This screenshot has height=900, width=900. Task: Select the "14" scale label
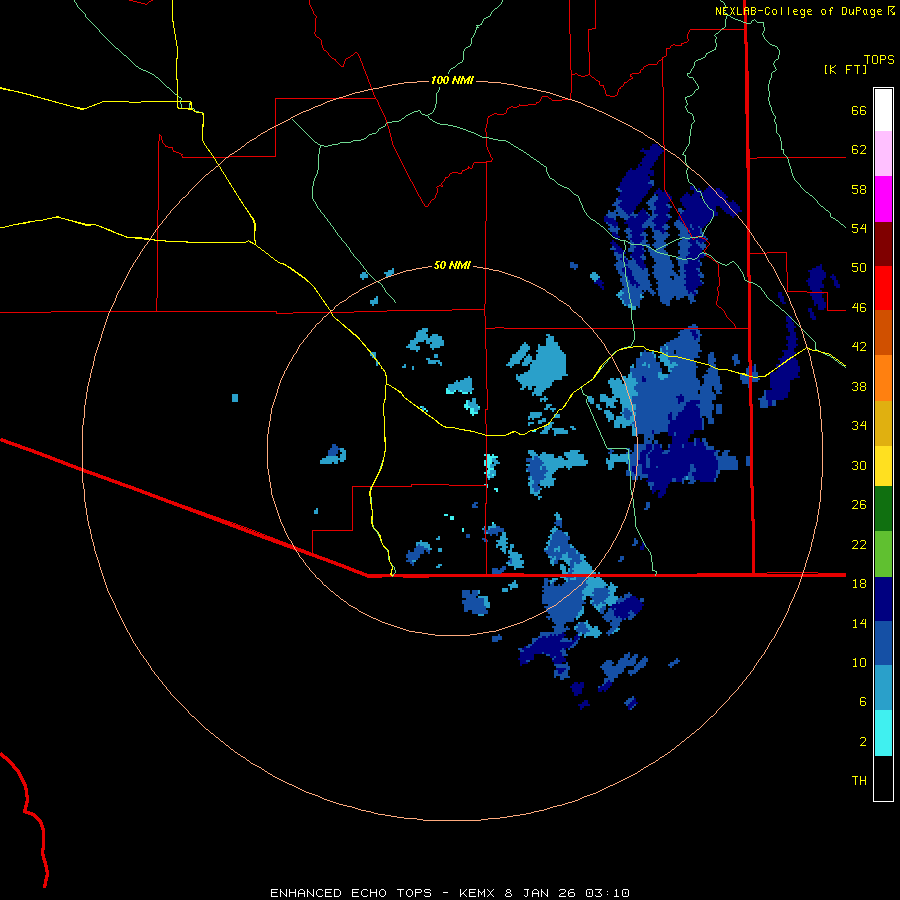[x=859, y=623]
